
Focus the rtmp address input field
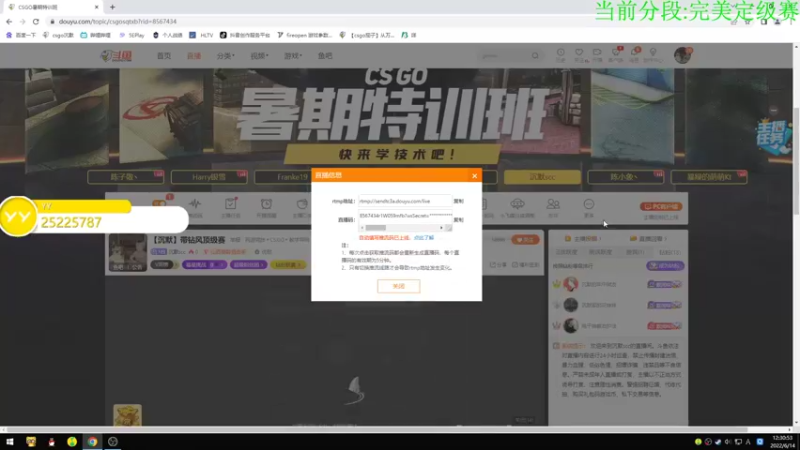tap(405, 201)
